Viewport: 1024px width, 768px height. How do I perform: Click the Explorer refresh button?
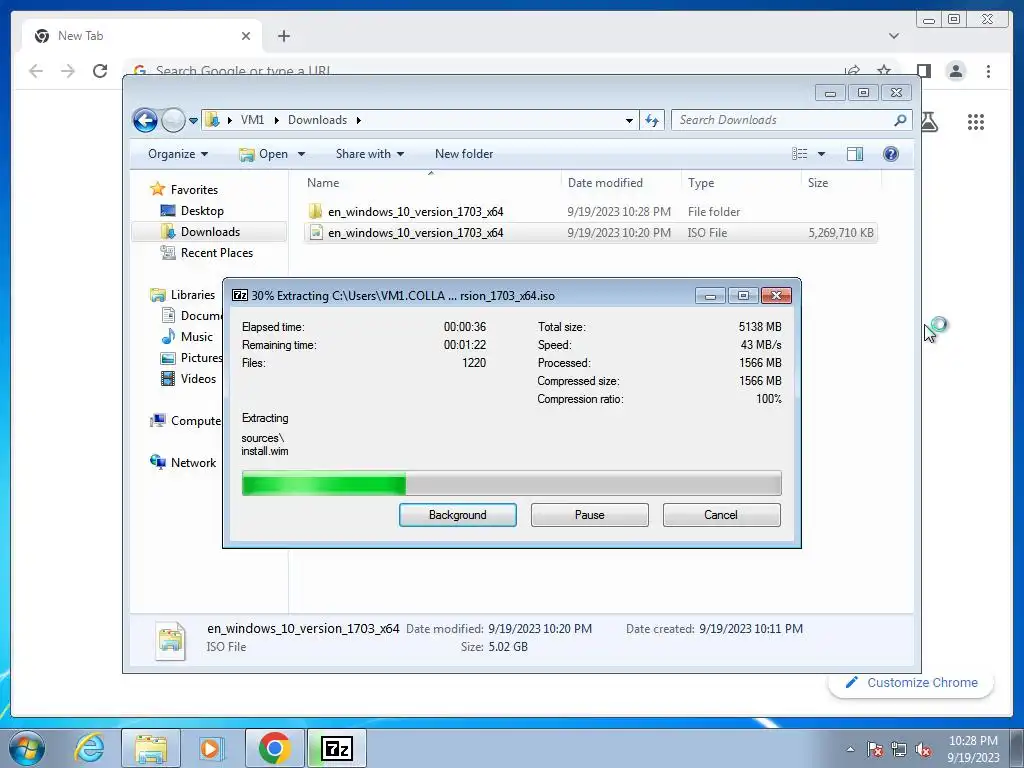652,120
